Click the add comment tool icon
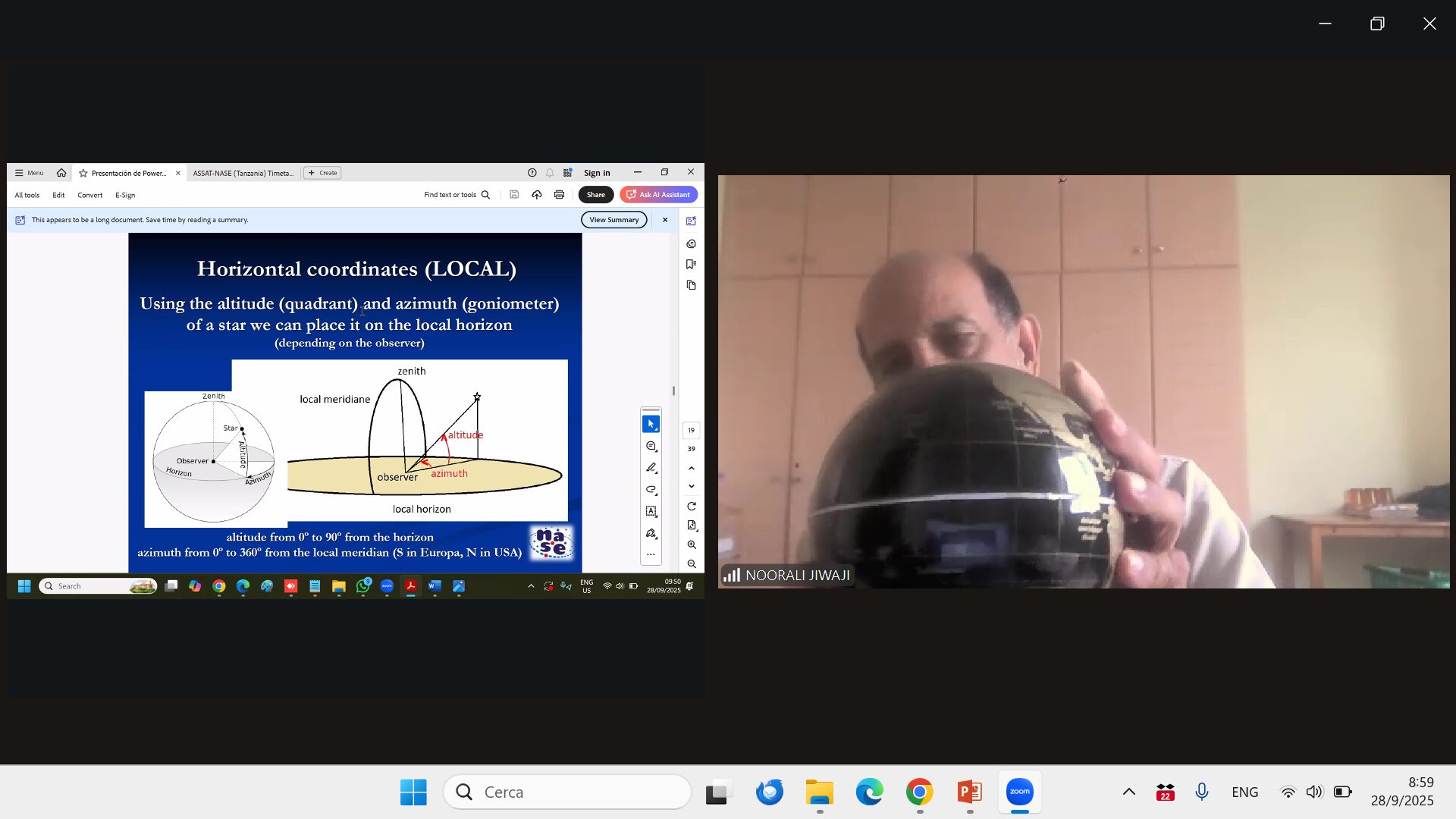Image resolution: width=1456 pixels, height=819 pixels. [651, 447]
